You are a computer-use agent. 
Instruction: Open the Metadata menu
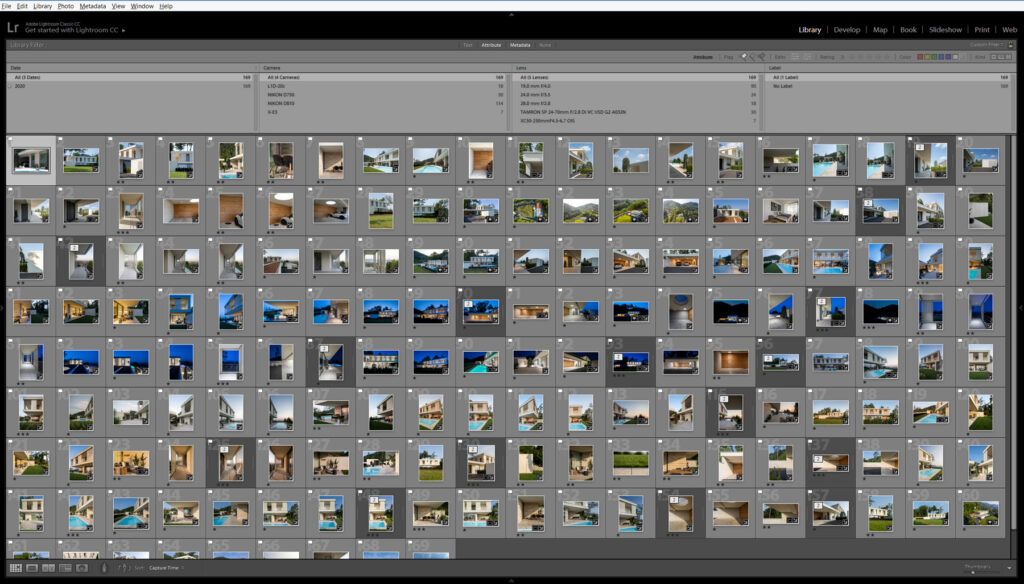[92, 6]
